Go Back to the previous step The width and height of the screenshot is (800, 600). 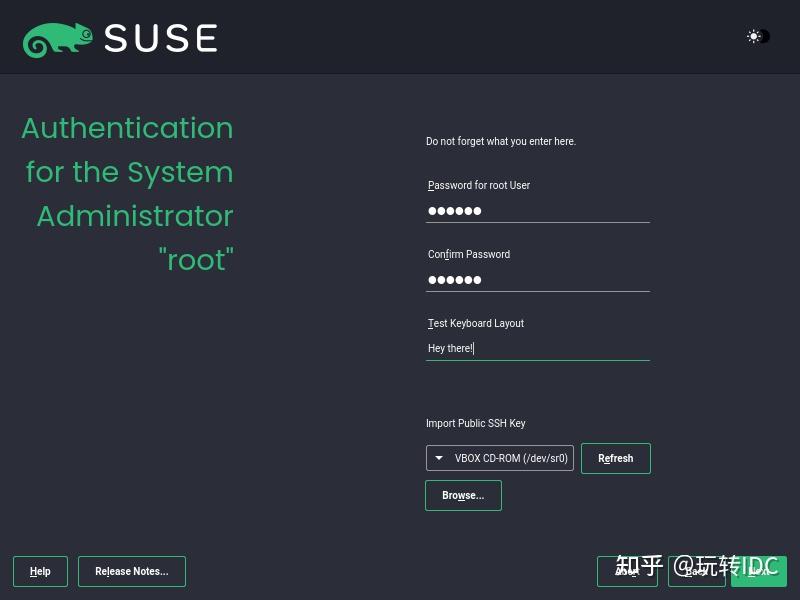click(697, 572)
